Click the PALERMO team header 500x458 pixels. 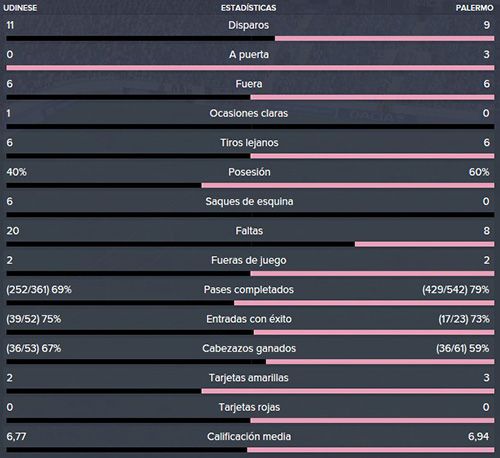(x=475, y=8)
